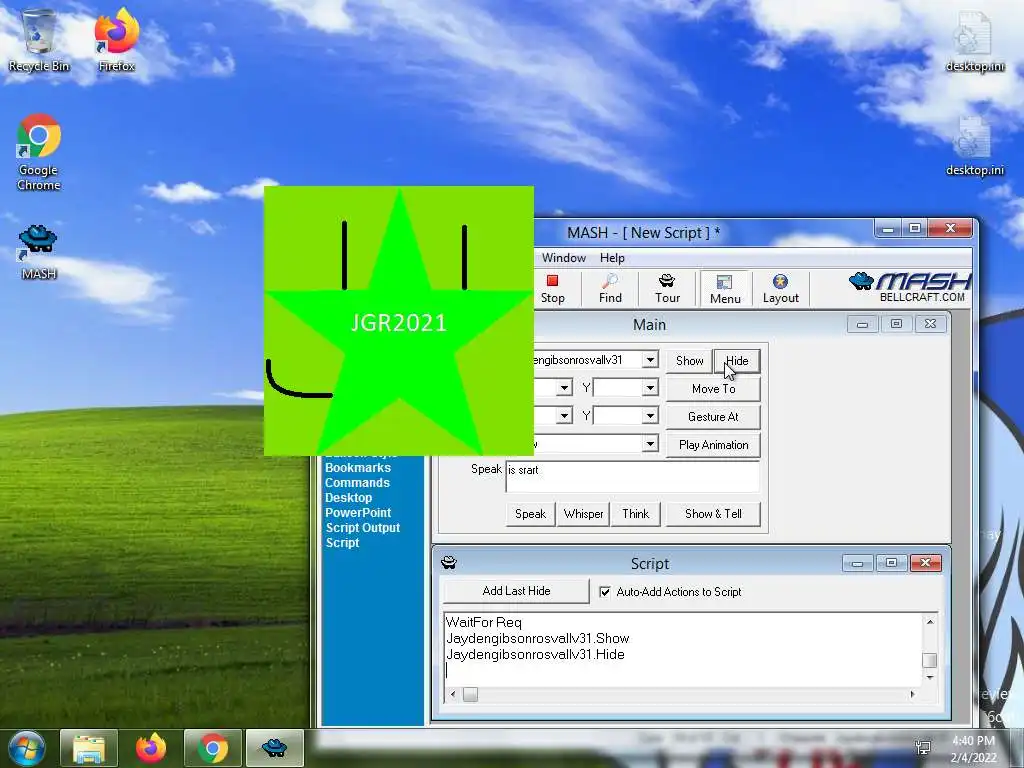Toggle the Menu toolbar button
1024x768 pixels.
[725, 289]
